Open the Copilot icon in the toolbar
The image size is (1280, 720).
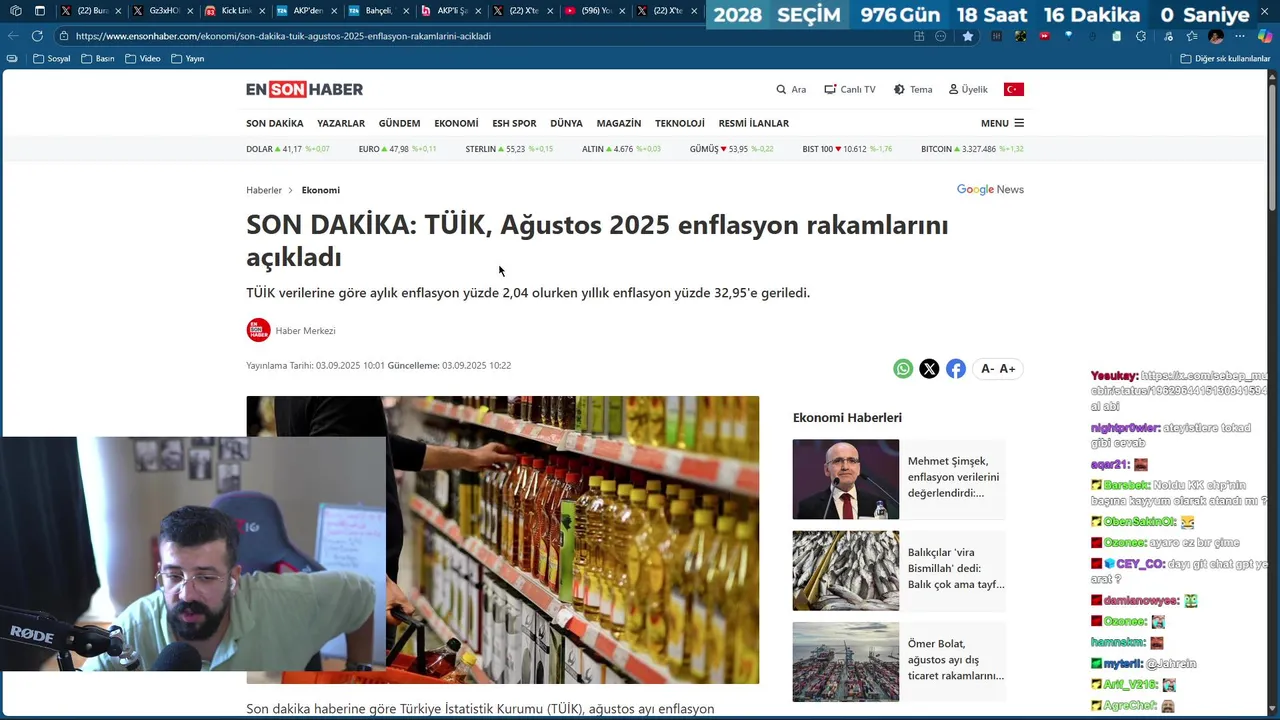[1265, 36]
